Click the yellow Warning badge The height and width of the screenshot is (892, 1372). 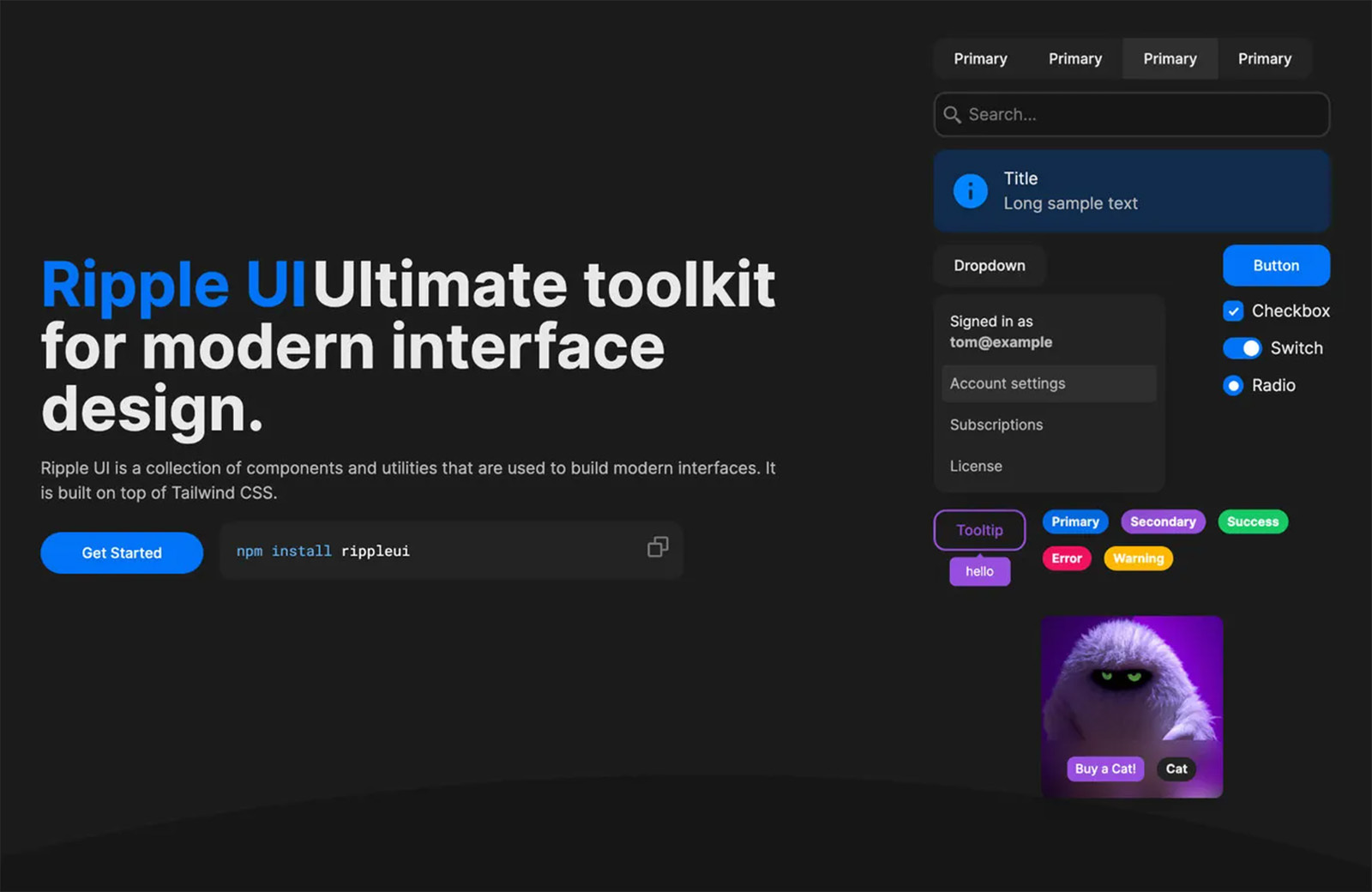(x=1138, y=558)
